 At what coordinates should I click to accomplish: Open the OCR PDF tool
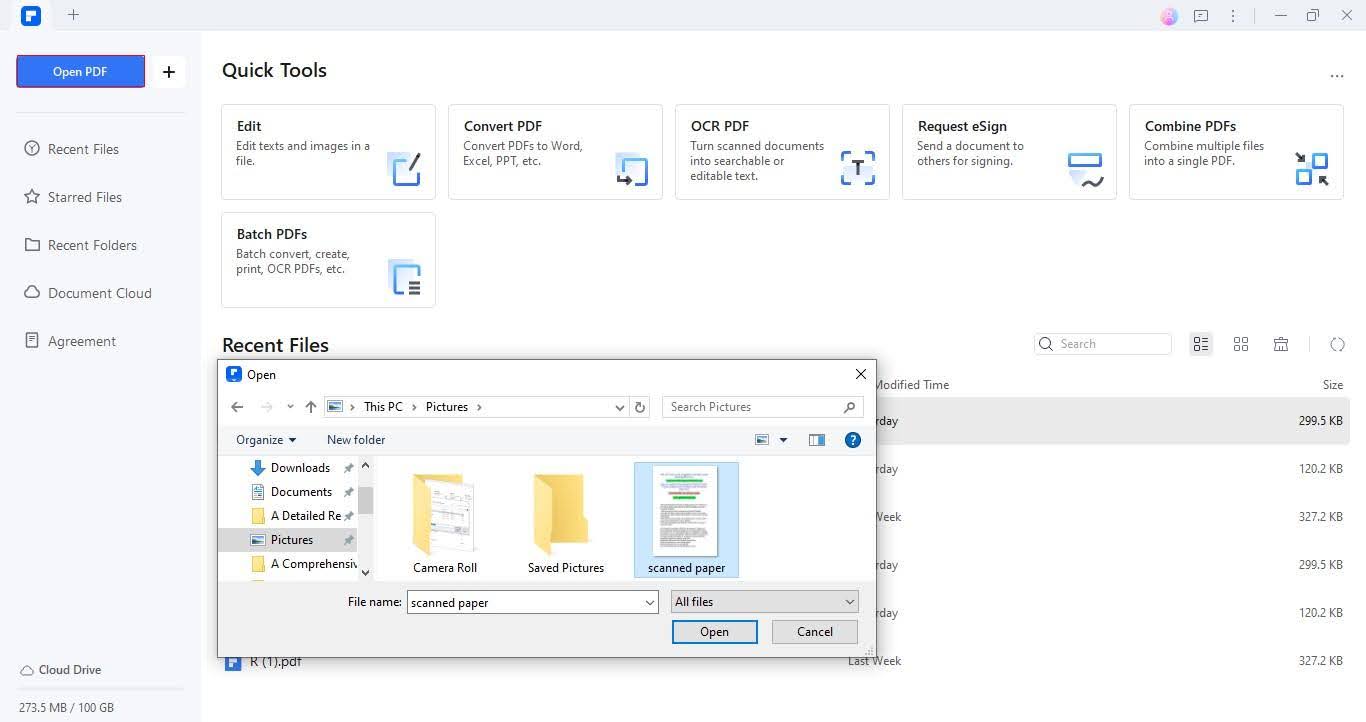[782, 150]
